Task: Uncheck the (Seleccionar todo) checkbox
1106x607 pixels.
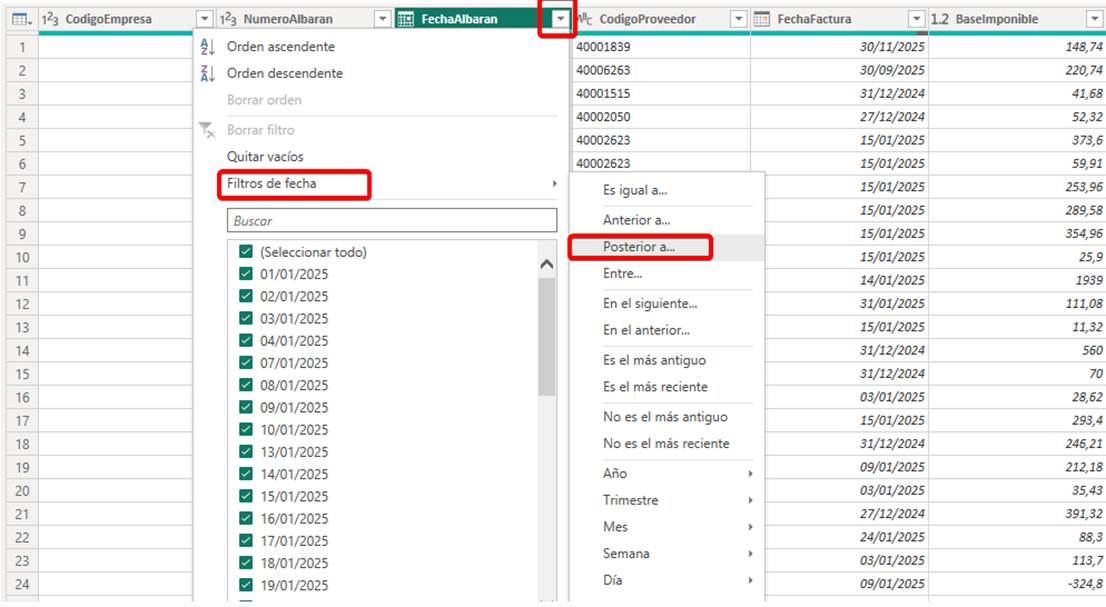Action: click(x=246, y=252)
